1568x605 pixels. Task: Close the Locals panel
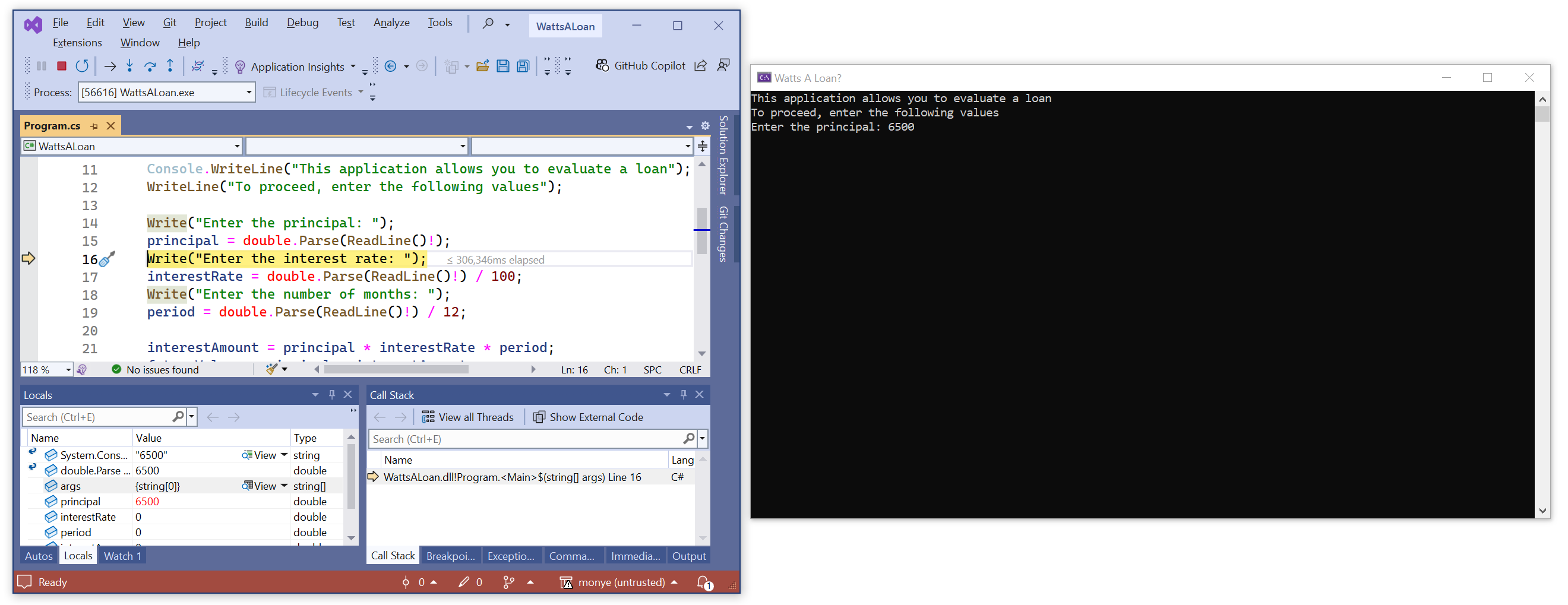348,394
